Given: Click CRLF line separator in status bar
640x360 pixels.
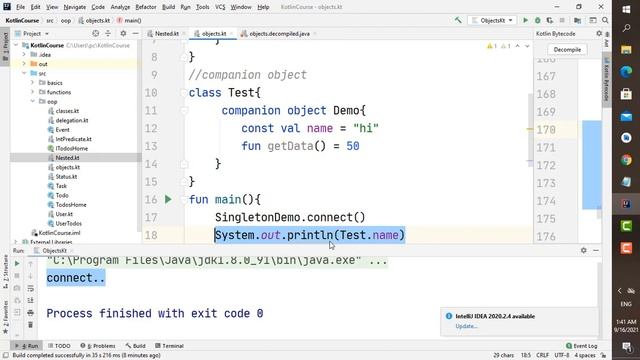Looking at the screenshot, I should [542, 356].
